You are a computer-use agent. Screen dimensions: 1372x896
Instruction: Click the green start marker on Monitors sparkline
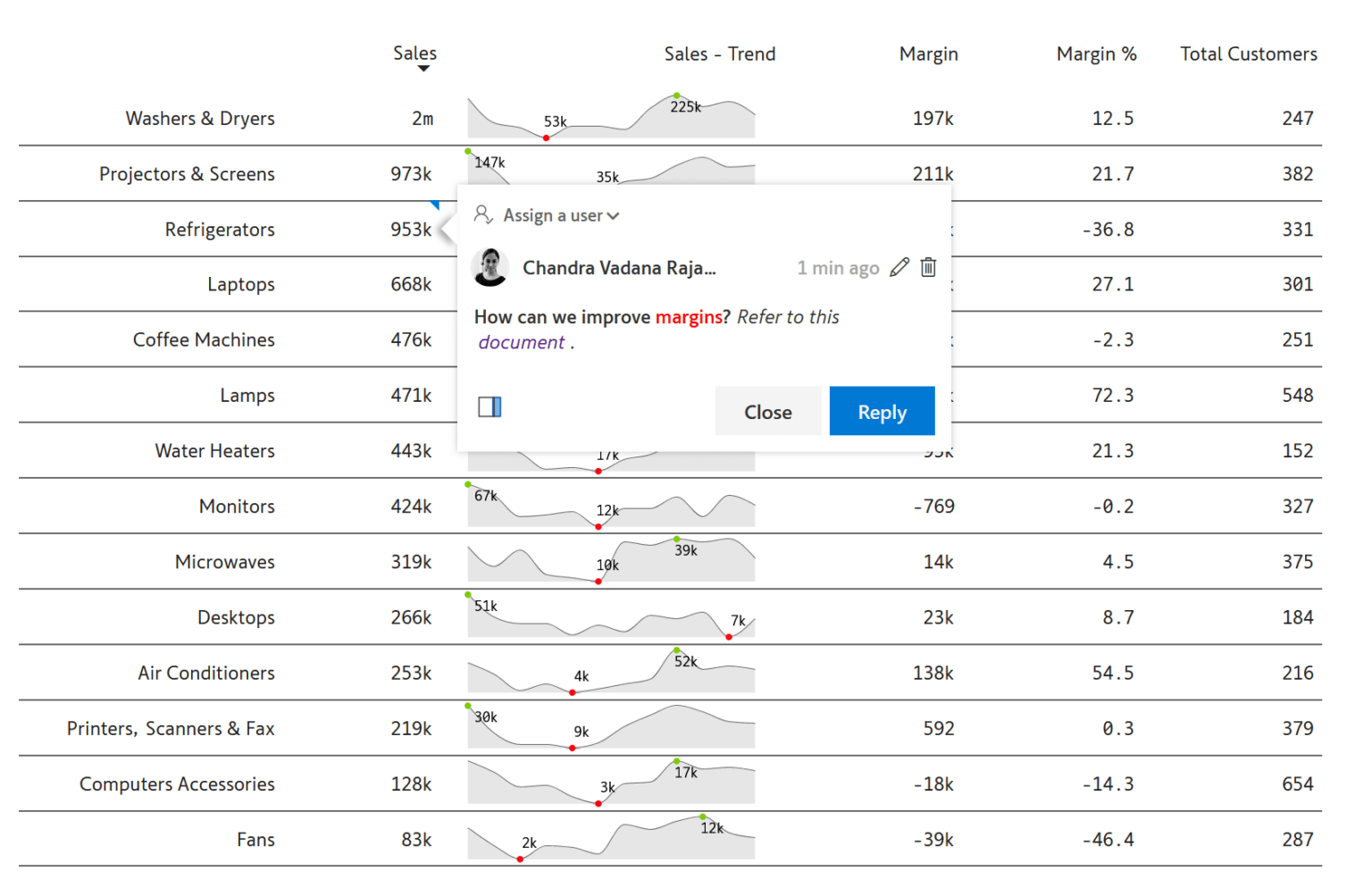[x=469, y=483]
